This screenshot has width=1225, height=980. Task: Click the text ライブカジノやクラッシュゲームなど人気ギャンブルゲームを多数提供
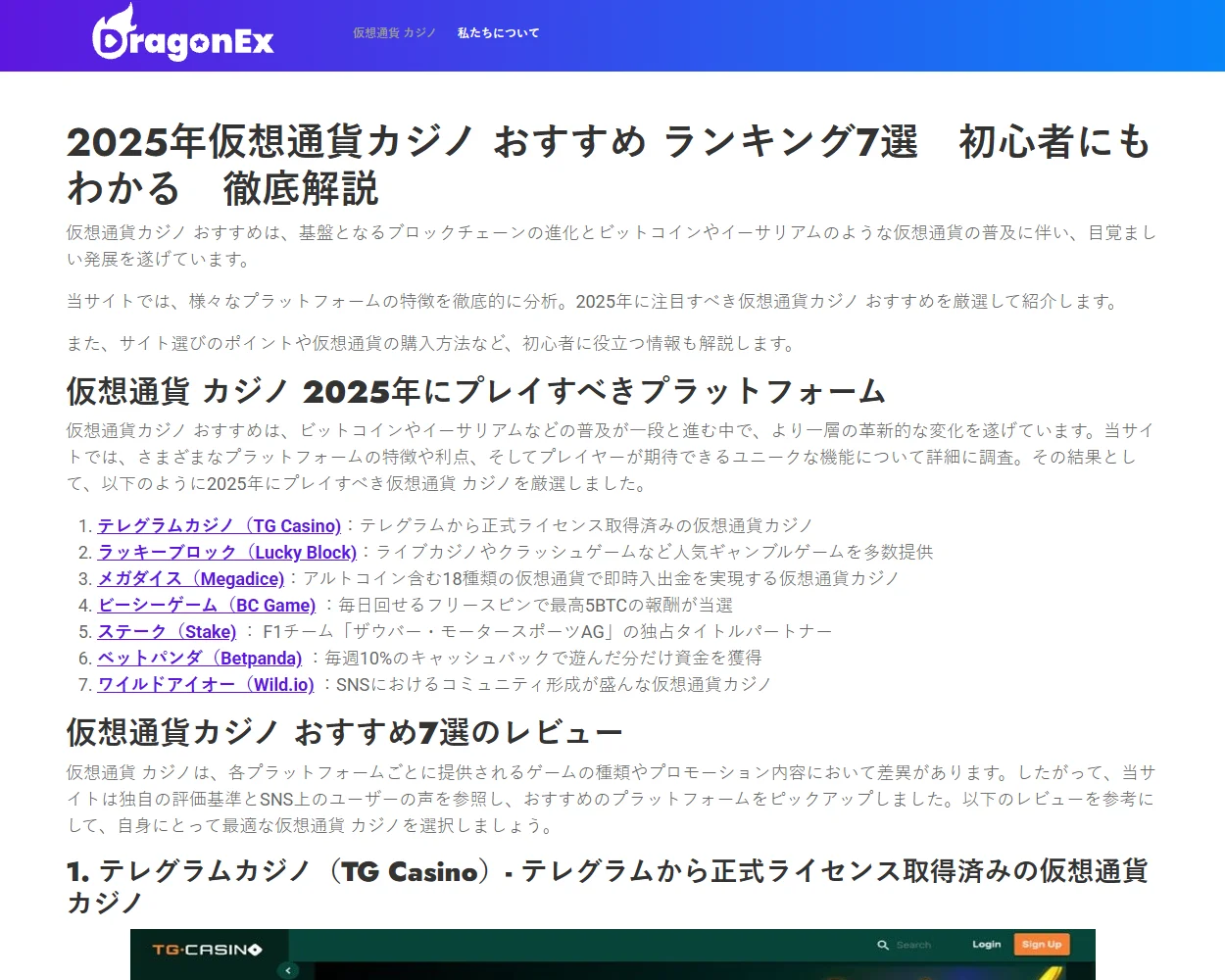(x=655, y=553)
